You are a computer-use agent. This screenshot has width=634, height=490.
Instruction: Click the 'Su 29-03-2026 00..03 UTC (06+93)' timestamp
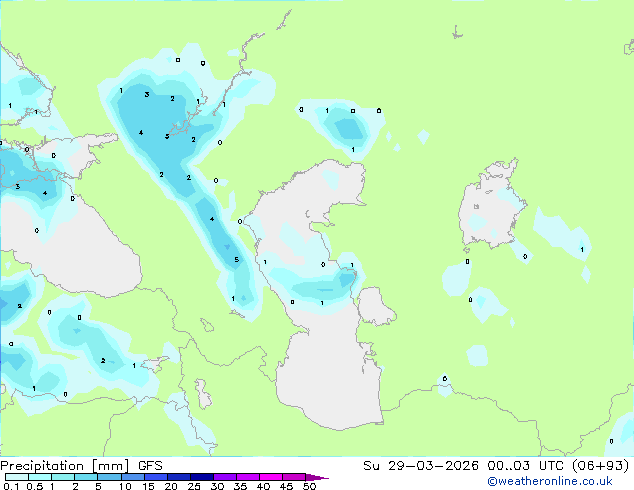(496, 466)
